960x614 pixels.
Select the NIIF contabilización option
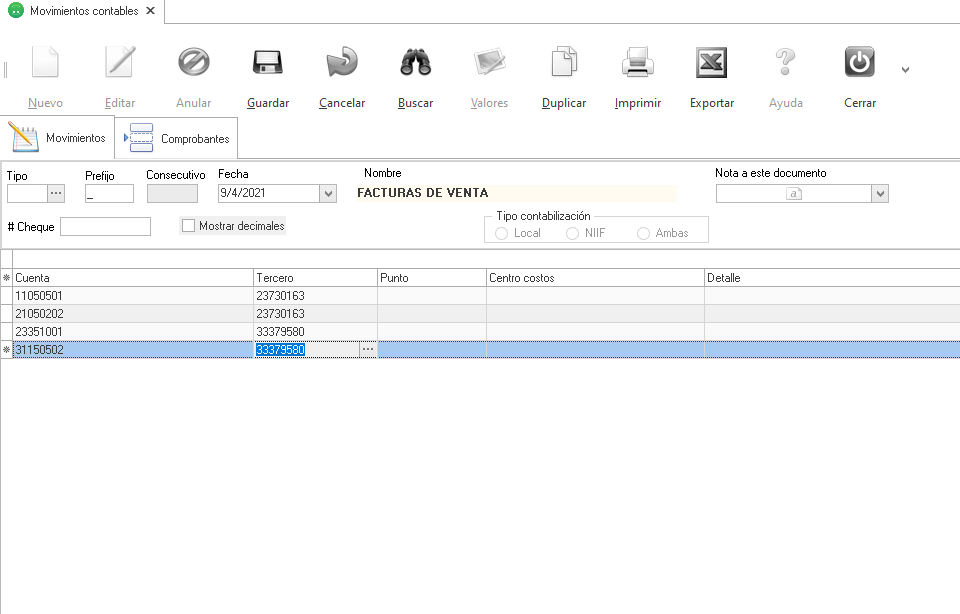point(573,233)
